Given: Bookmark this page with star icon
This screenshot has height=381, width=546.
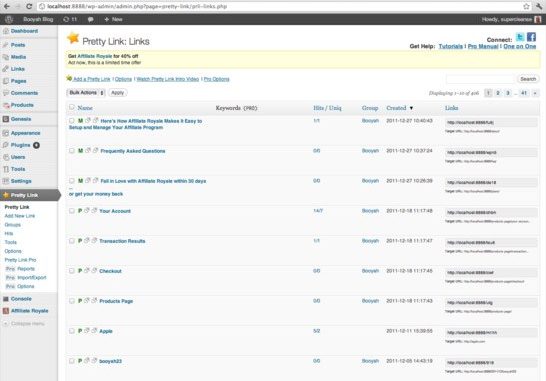Looking at the screenshot, I should [x=526, y=6].
